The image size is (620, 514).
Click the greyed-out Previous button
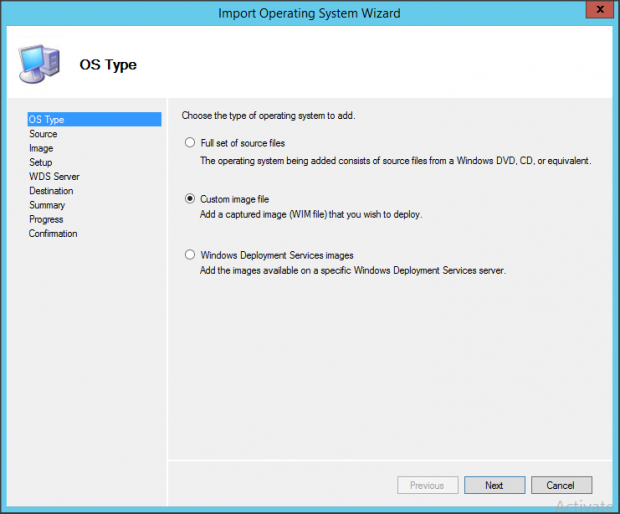(x=427, y=485)
